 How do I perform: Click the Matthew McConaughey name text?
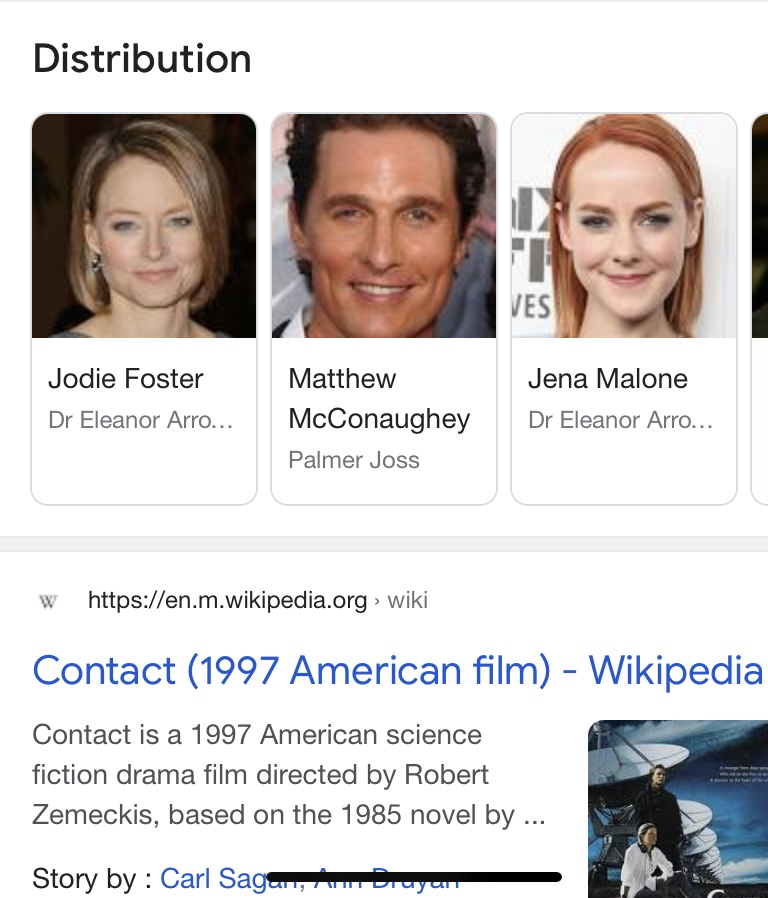379,399
